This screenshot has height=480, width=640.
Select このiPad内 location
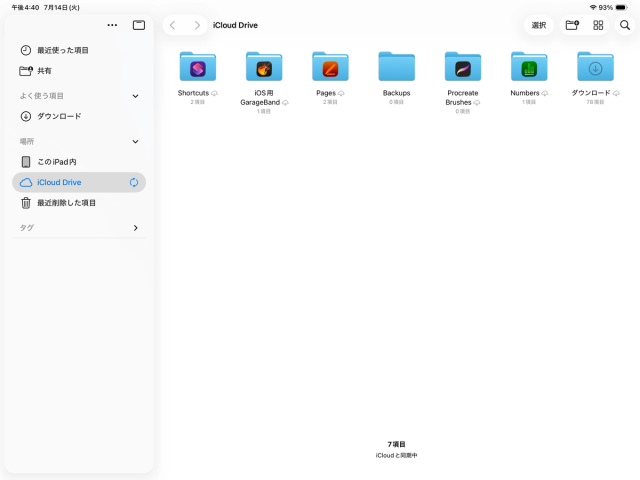point(79,162)
